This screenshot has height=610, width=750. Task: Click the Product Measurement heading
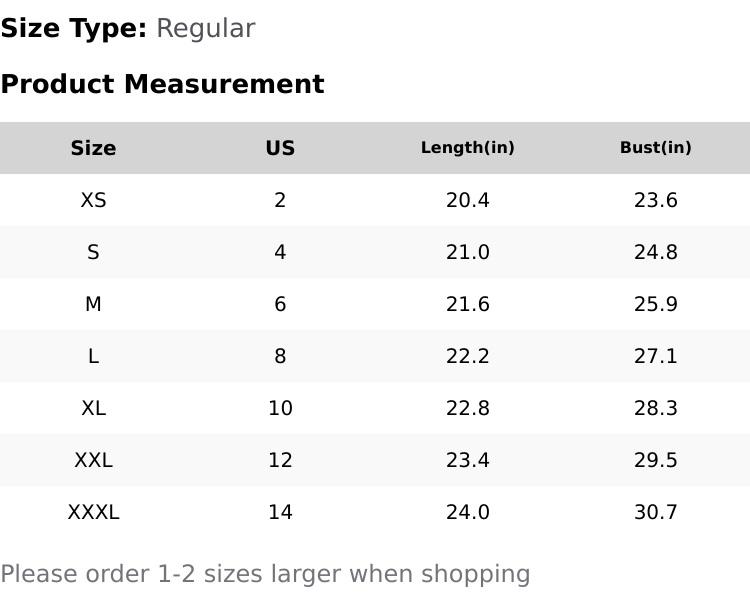[162, 84]
